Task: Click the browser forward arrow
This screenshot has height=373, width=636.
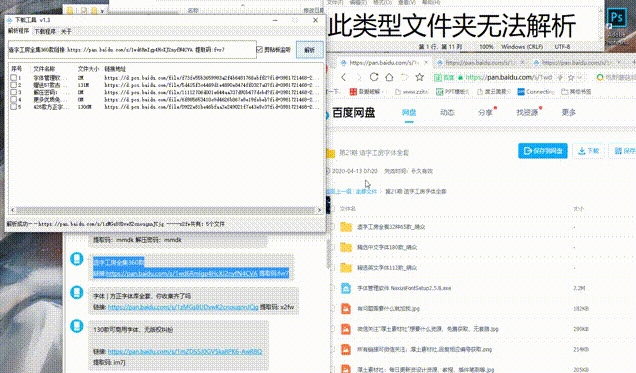Action: coord(359,77)
